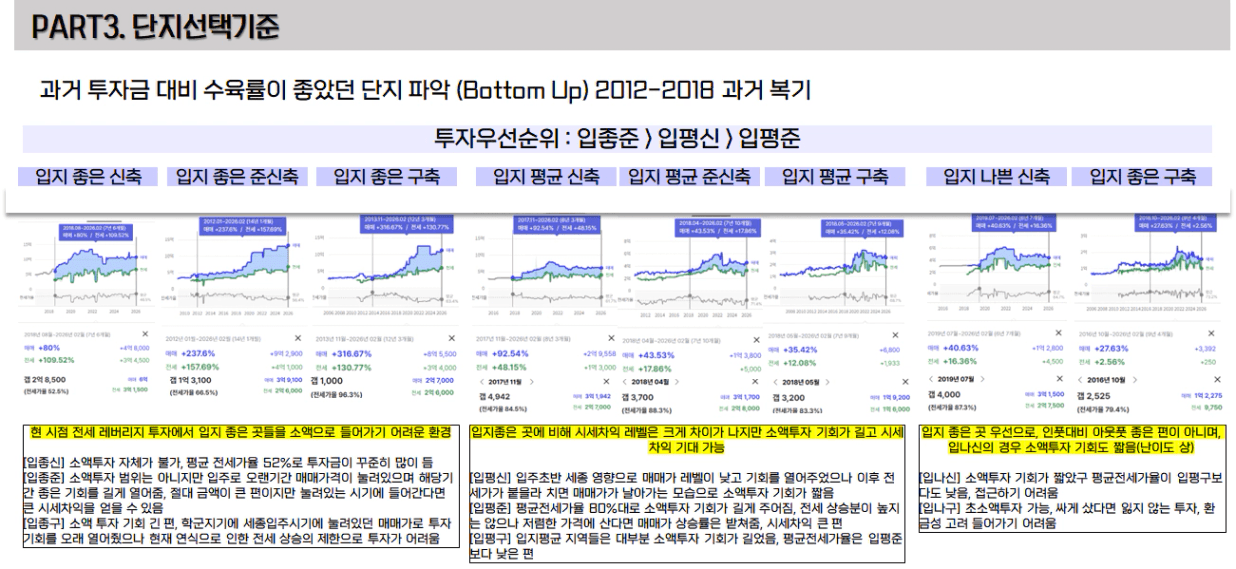Image resolution: width=1236 pixels, height=569 pixels.
Task: Select the 입지 평균 구축 category header
Action: (835, 177)
